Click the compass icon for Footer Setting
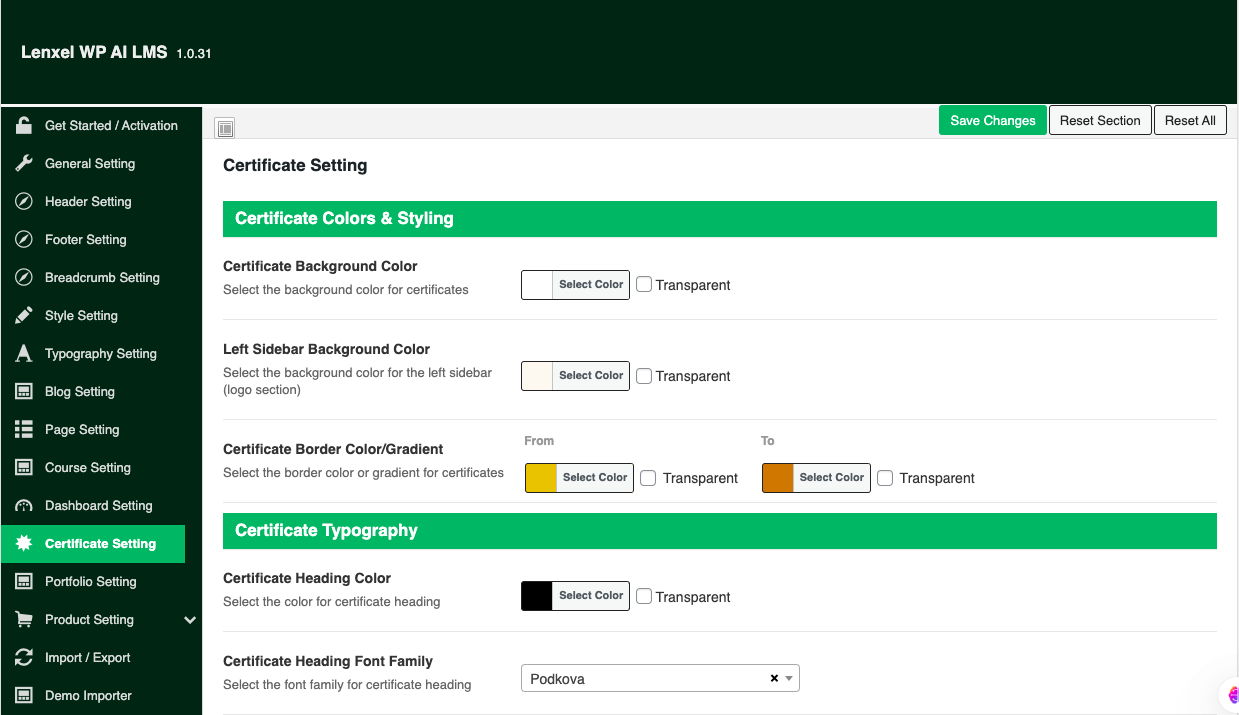This screenshot has width=1239, height=715. (24, 239)
